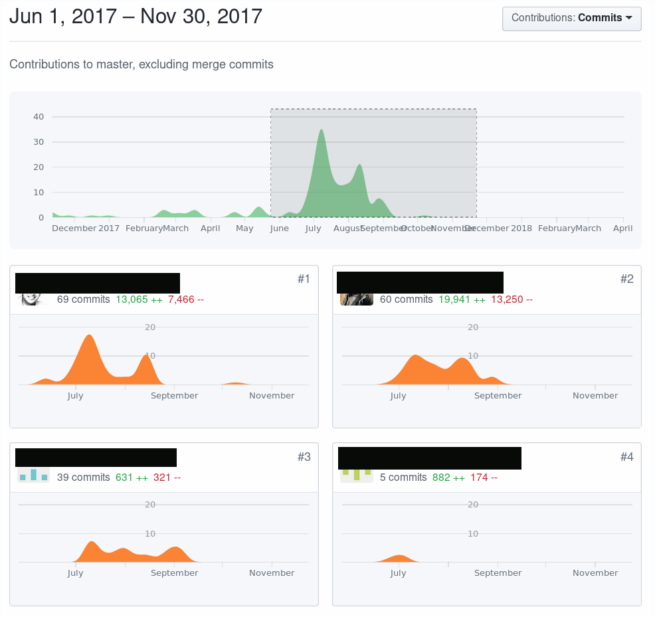This screenshot has height=617, width=655.
Task: Click the orange commit chart of contributor #1
Action: pos(90,365)
